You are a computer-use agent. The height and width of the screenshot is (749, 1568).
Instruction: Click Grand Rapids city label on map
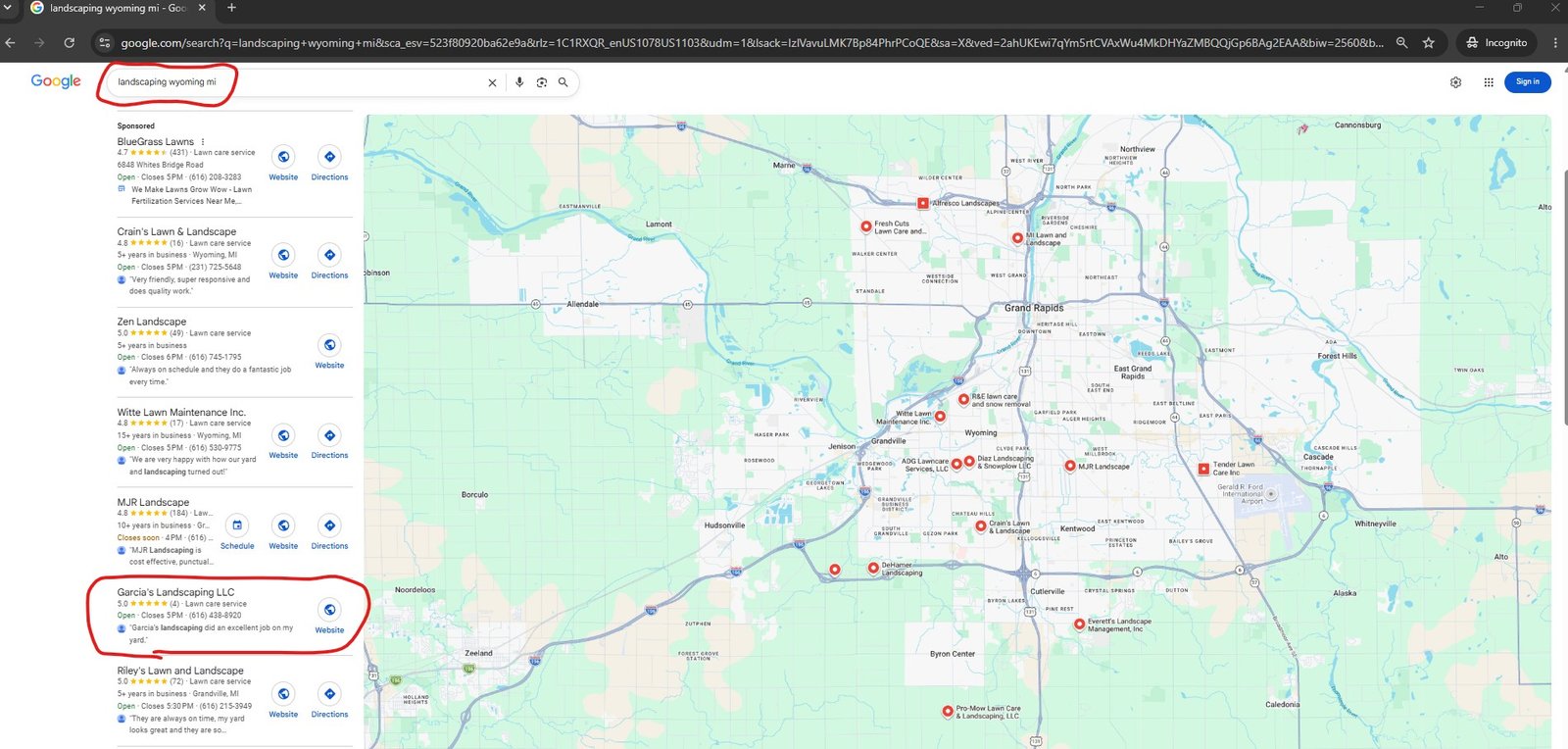(1034, 308)
